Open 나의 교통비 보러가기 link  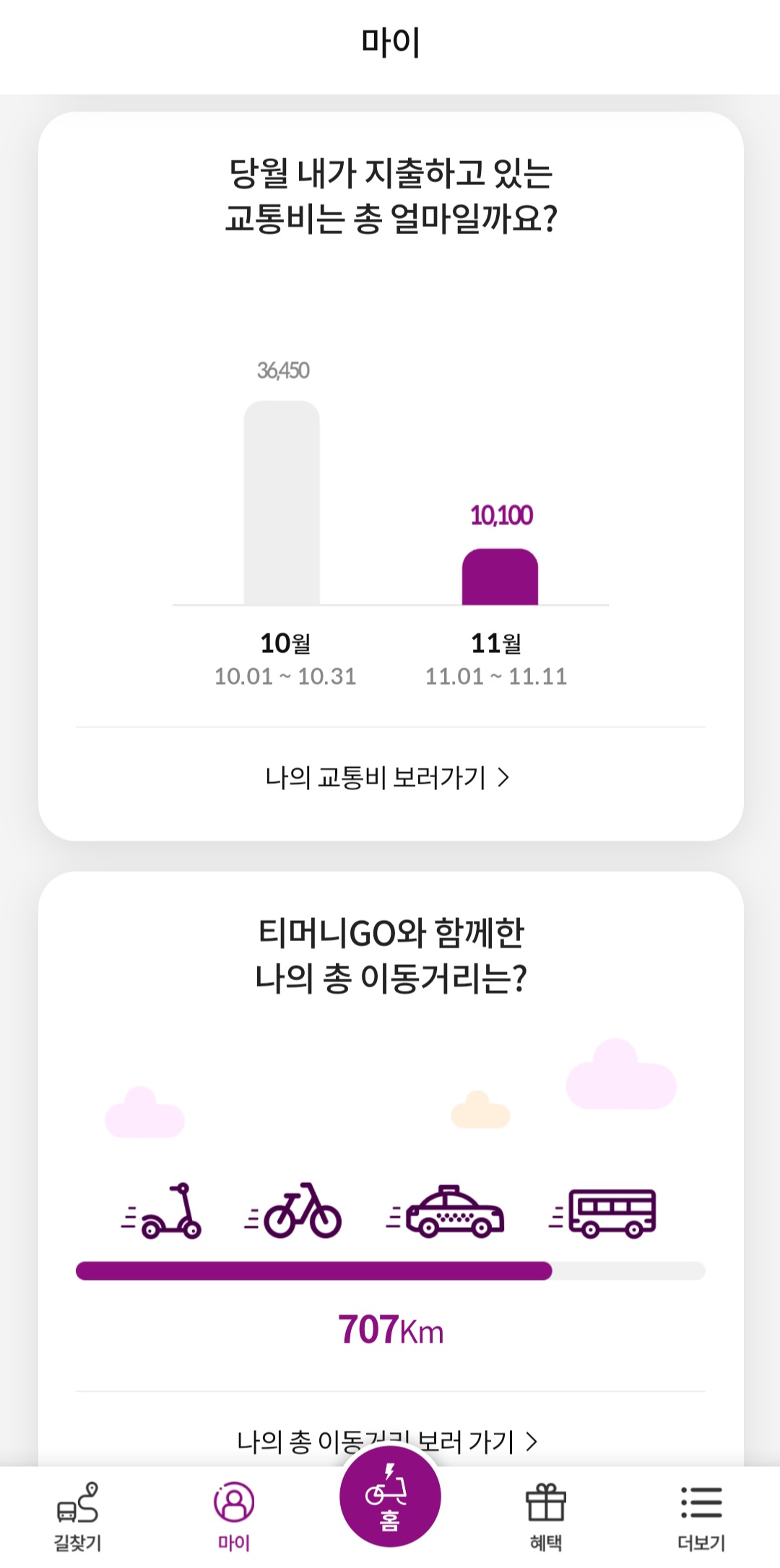[x=375, y=778]
